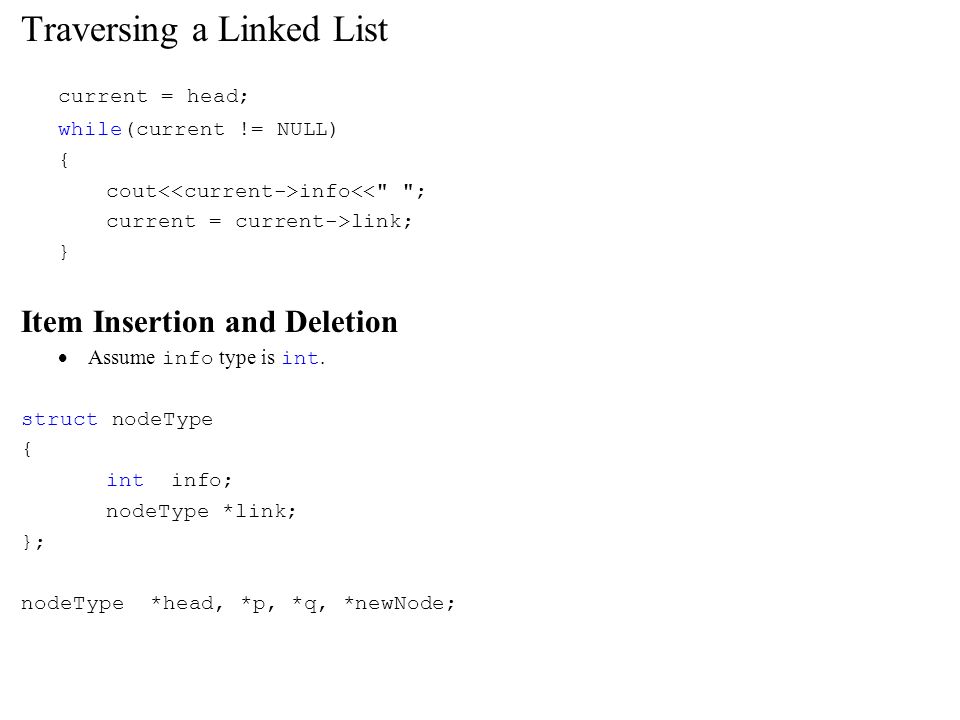Click the blue 'struct' keyword

pyautogui.click(x=59, y=419)
